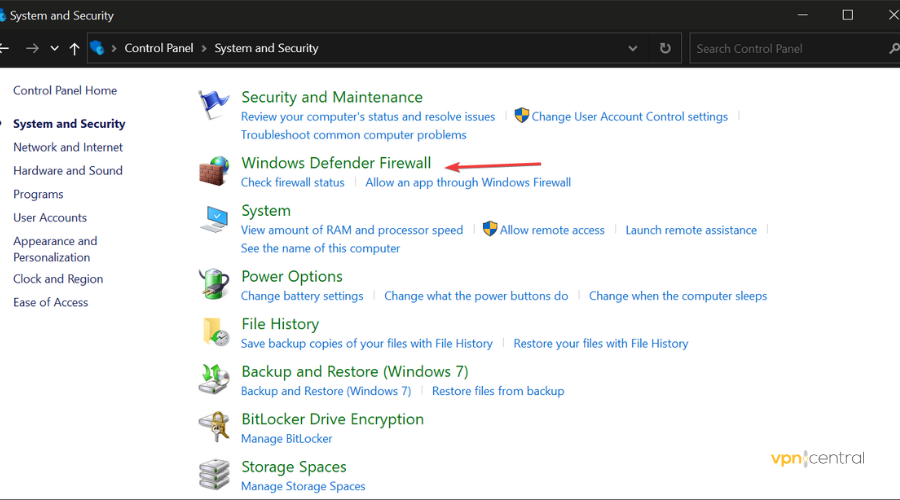Click Allow an app through Windows Firewall
The image size is (900, 500).
(468, 182)
